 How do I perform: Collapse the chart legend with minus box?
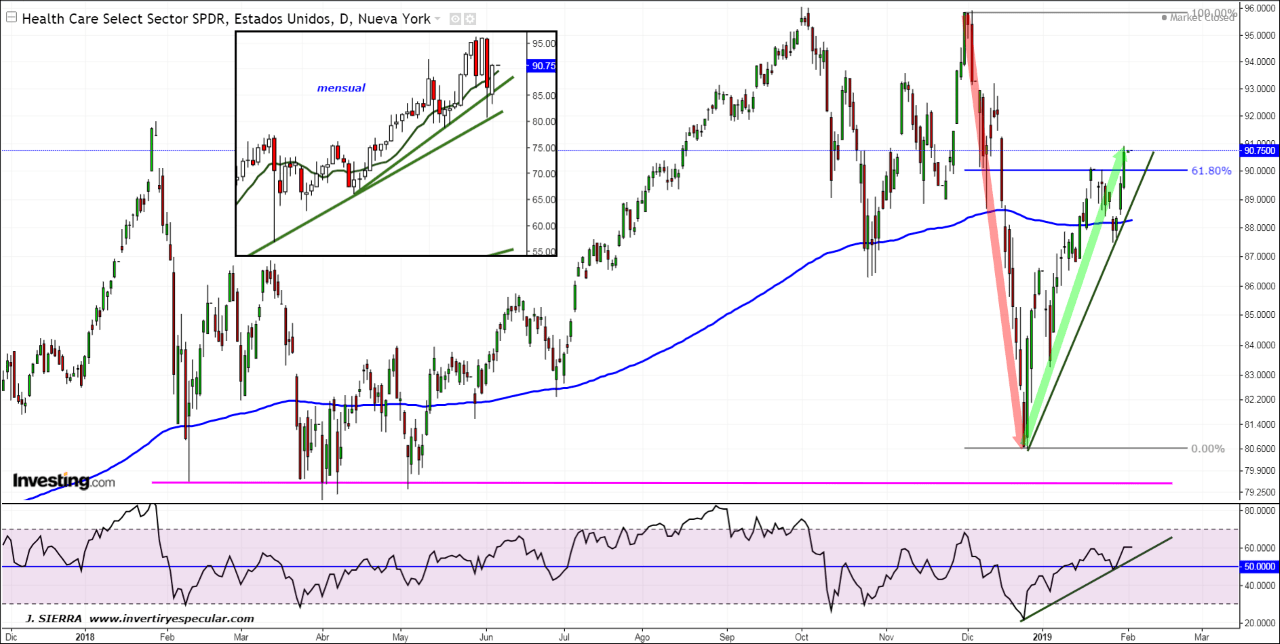click(10, 18)
